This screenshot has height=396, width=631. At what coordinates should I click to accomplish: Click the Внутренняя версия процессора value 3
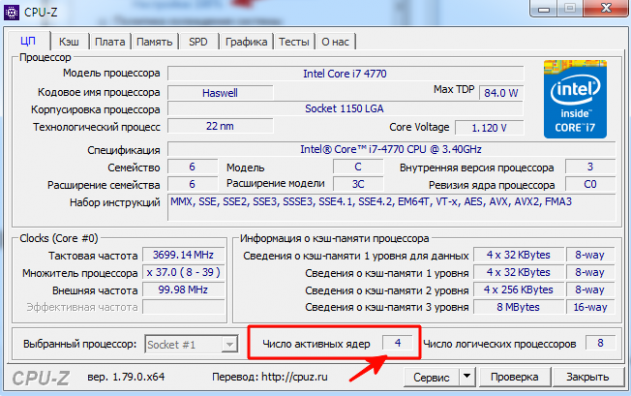coord(590,167)
